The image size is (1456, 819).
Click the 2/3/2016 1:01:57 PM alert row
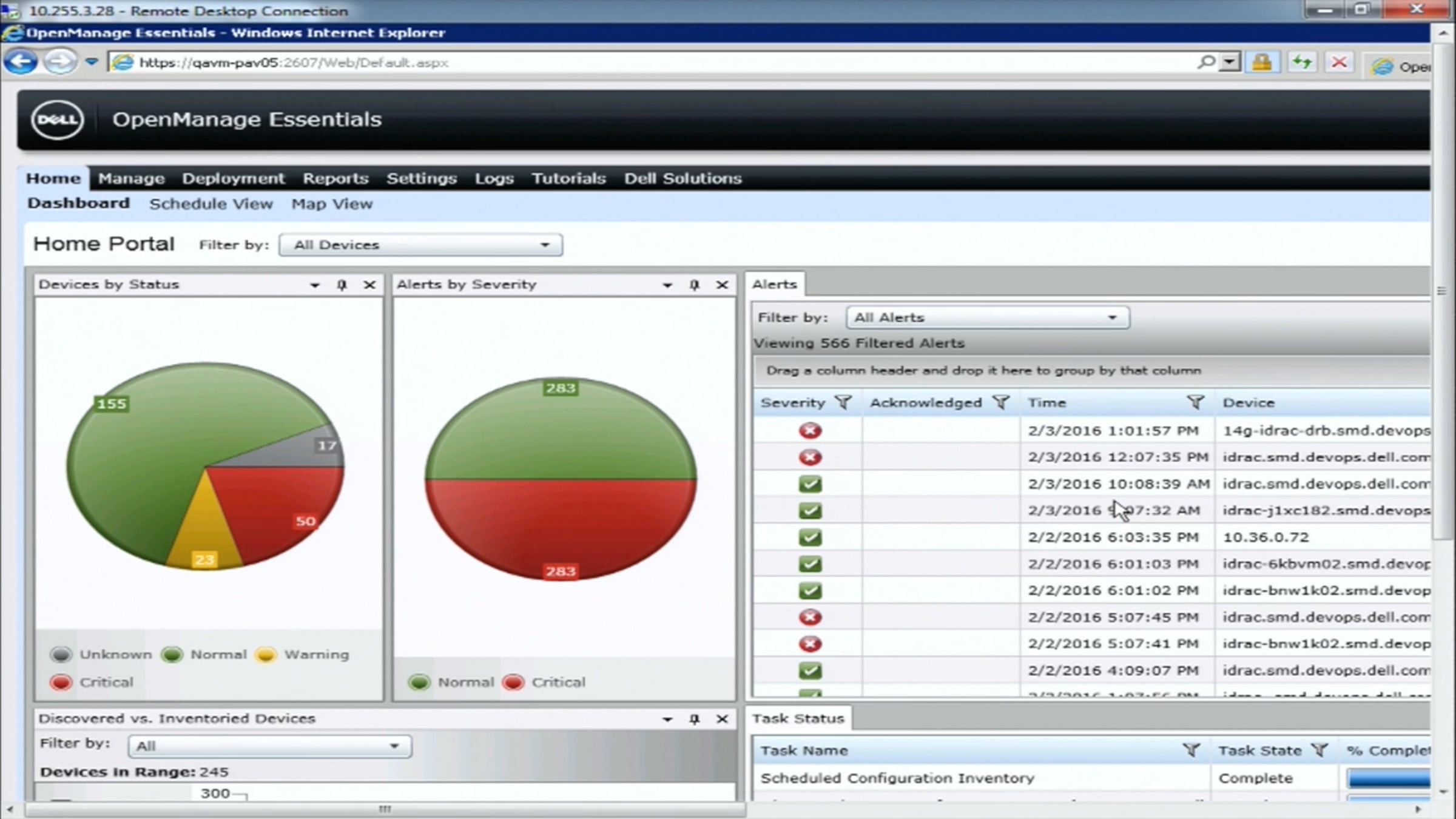pyautogui.click(x=1113, y=431)
